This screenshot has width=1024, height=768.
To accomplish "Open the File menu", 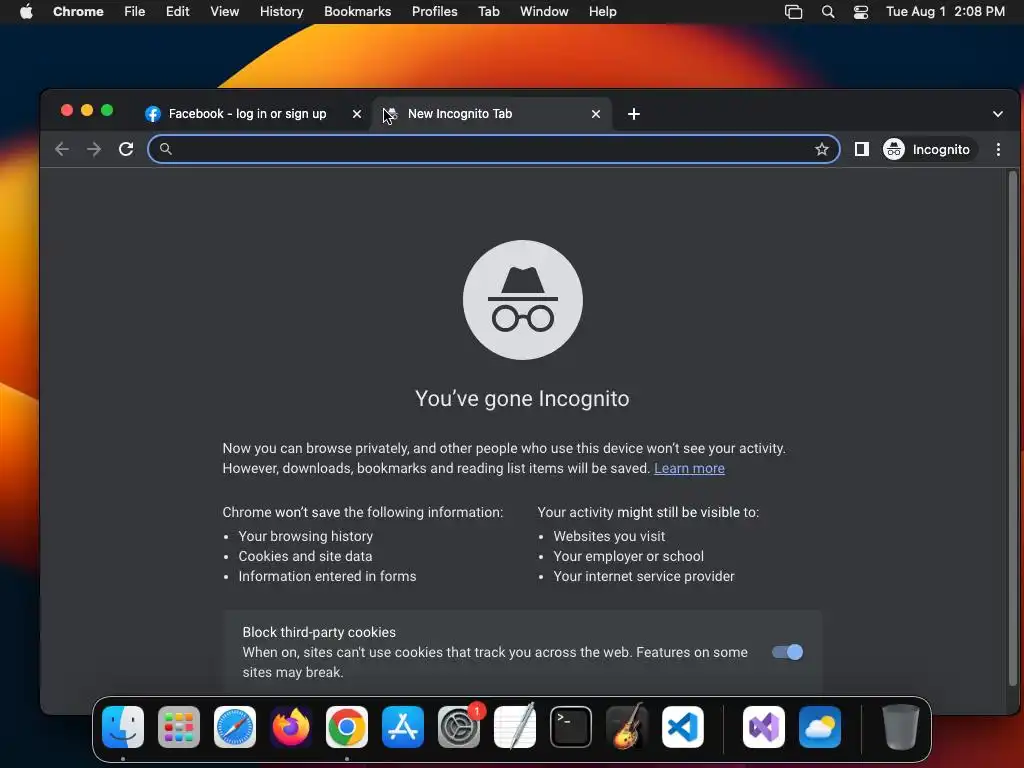I will tap(135, 12).
